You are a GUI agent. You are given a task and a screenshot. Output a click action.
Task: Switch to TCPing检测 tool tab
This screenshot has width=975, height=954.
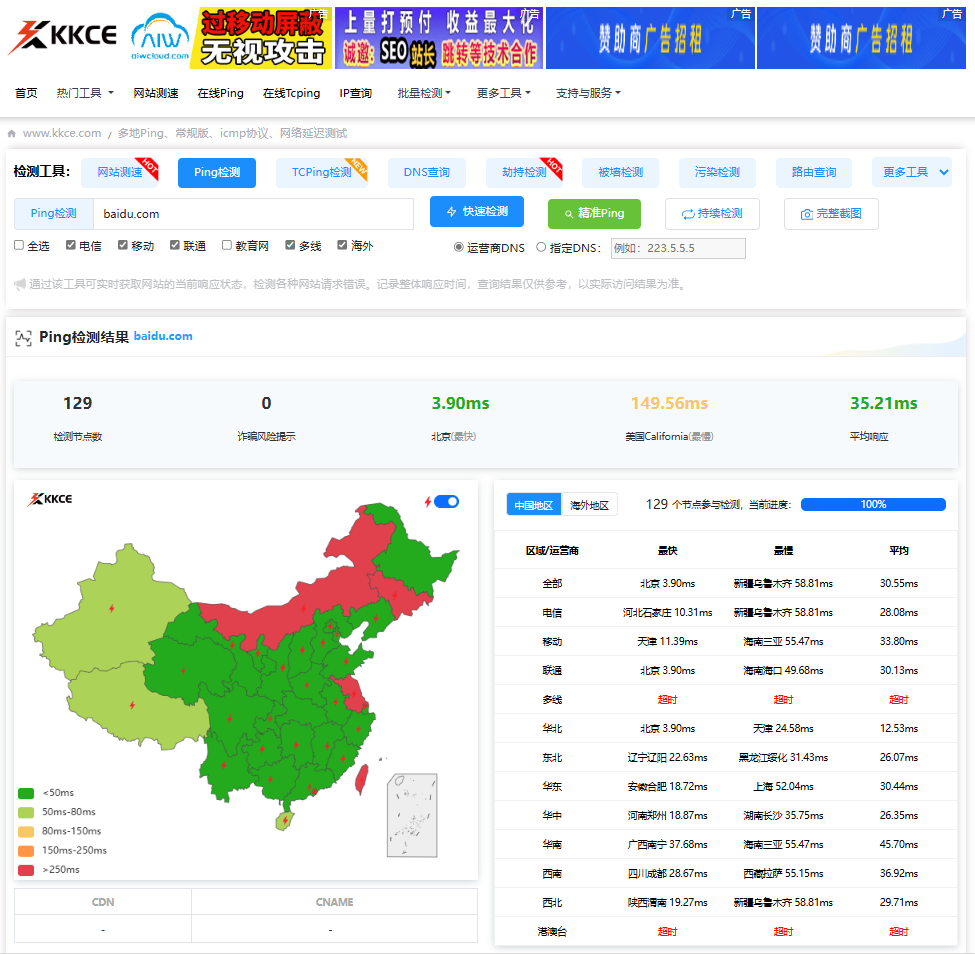[x=321, y=172]
